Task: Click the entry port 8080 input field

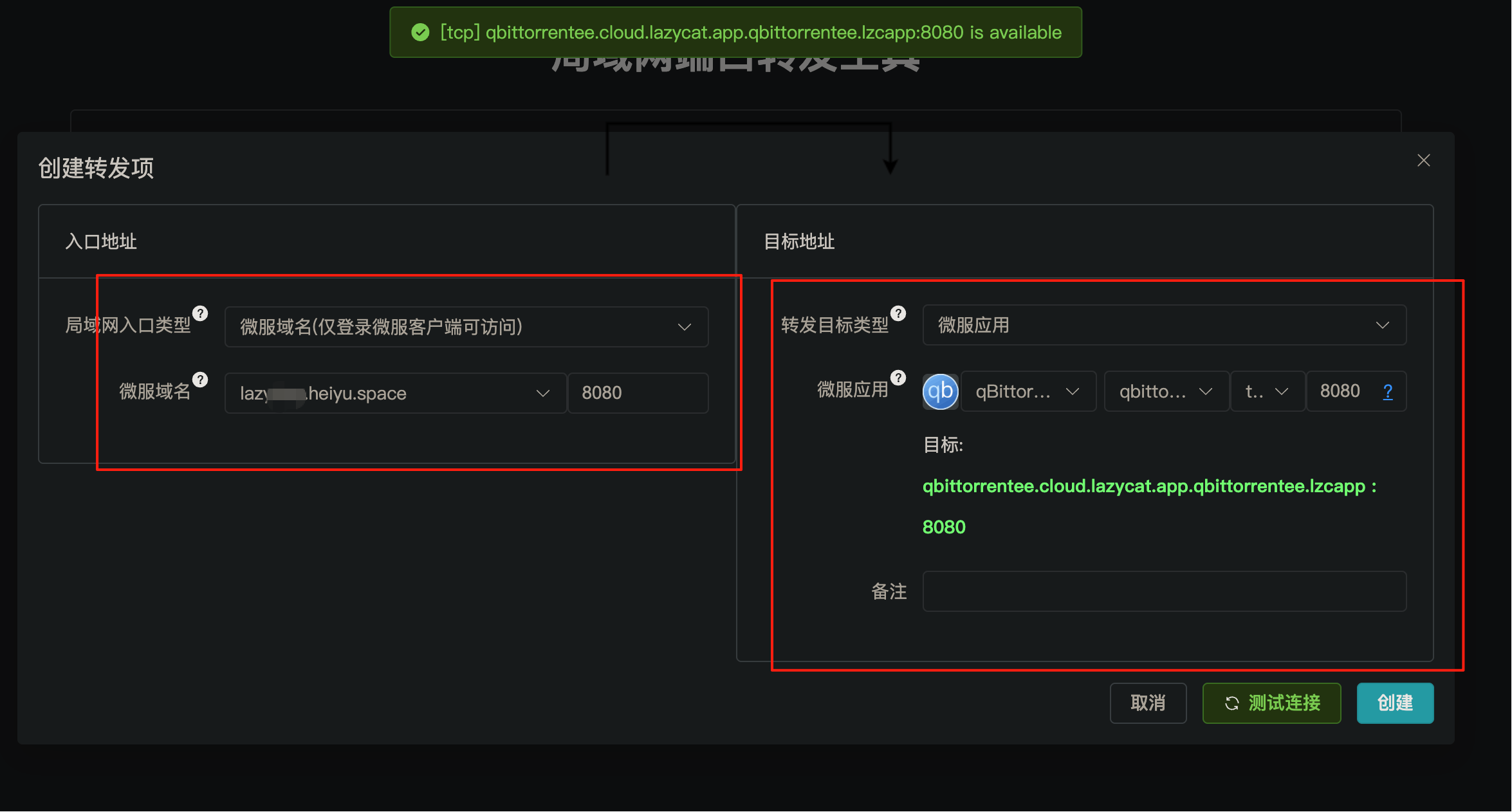Action: coord(638,393)
